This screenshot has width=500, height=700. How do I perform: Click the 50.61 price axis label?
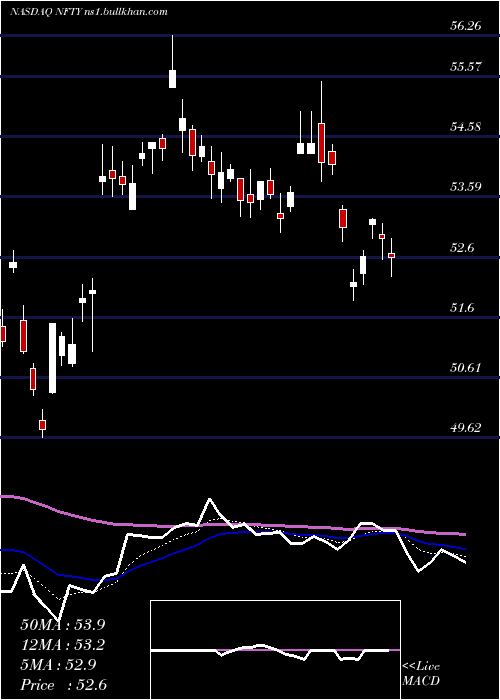click(x=466, y=368)
